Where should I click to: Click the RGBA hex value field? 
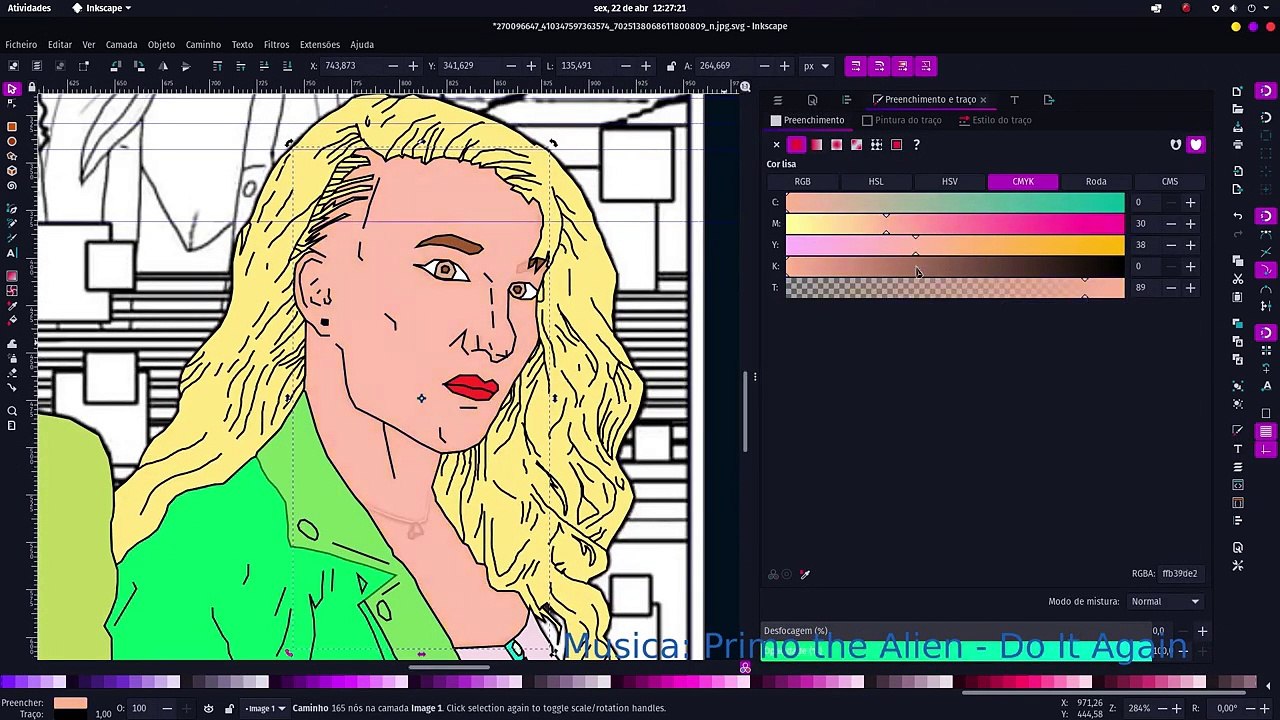point(1180,574)
